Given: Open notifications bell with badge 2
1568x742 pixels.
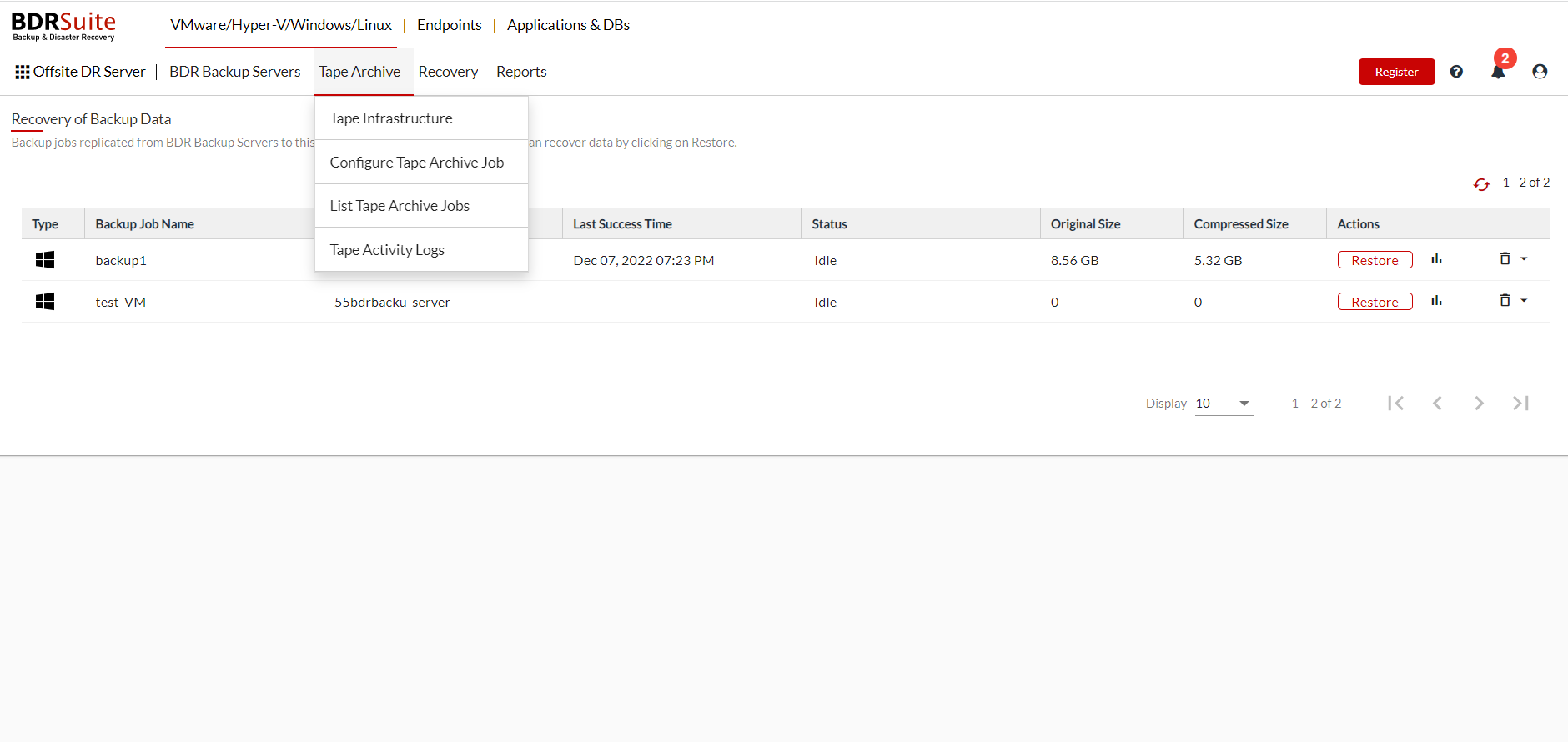Looking at the screenshot, I should click(1499, 70).
